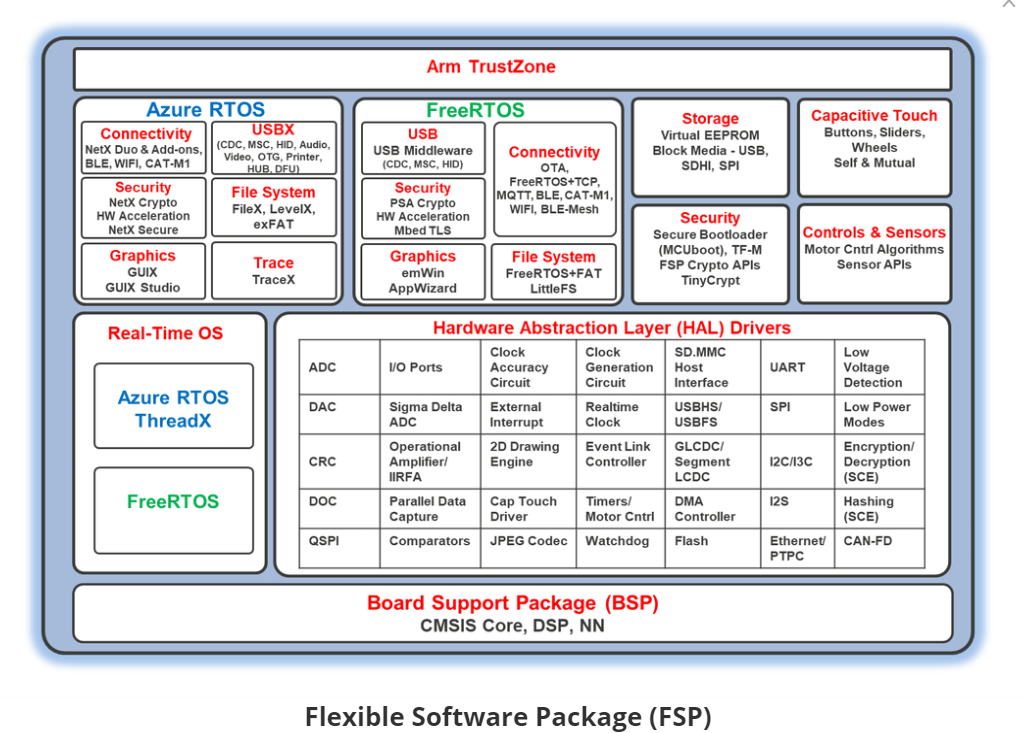The width and height of the screenshot is (1027, 733).
Task: Click the Graphics box with emWin AppWizard
Action: click(423, 272)
